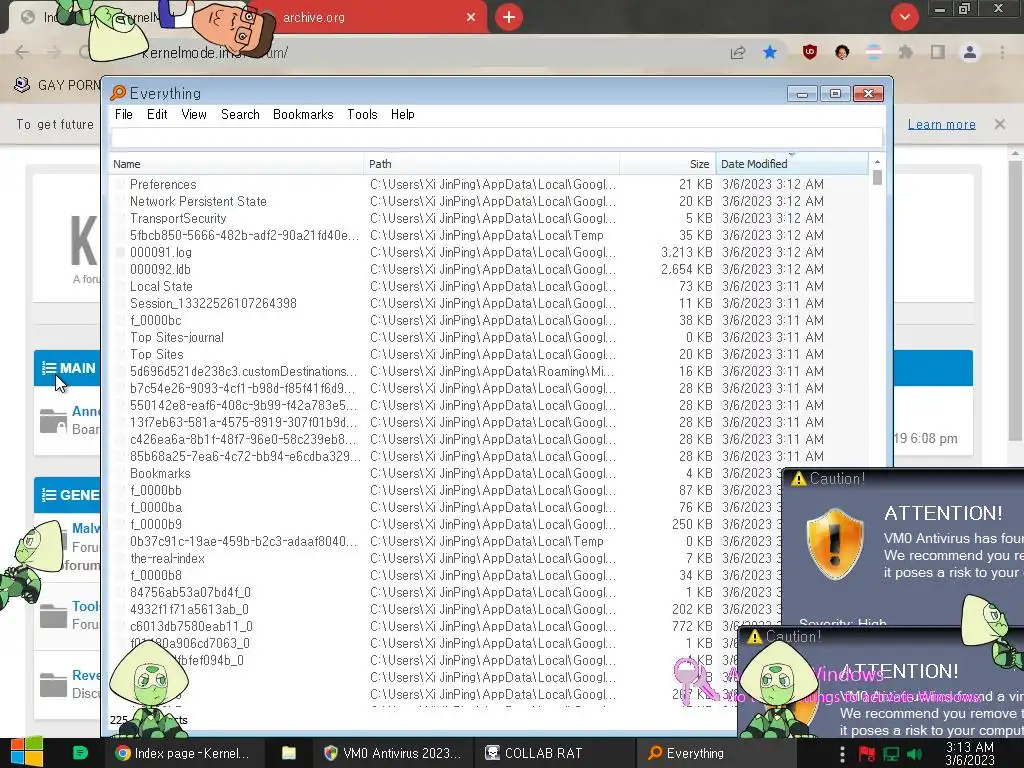The width and height of the screenshot is (1024, 768).
Task: Dismiss the Chrome infobar with X
Action: click(999, 123)
